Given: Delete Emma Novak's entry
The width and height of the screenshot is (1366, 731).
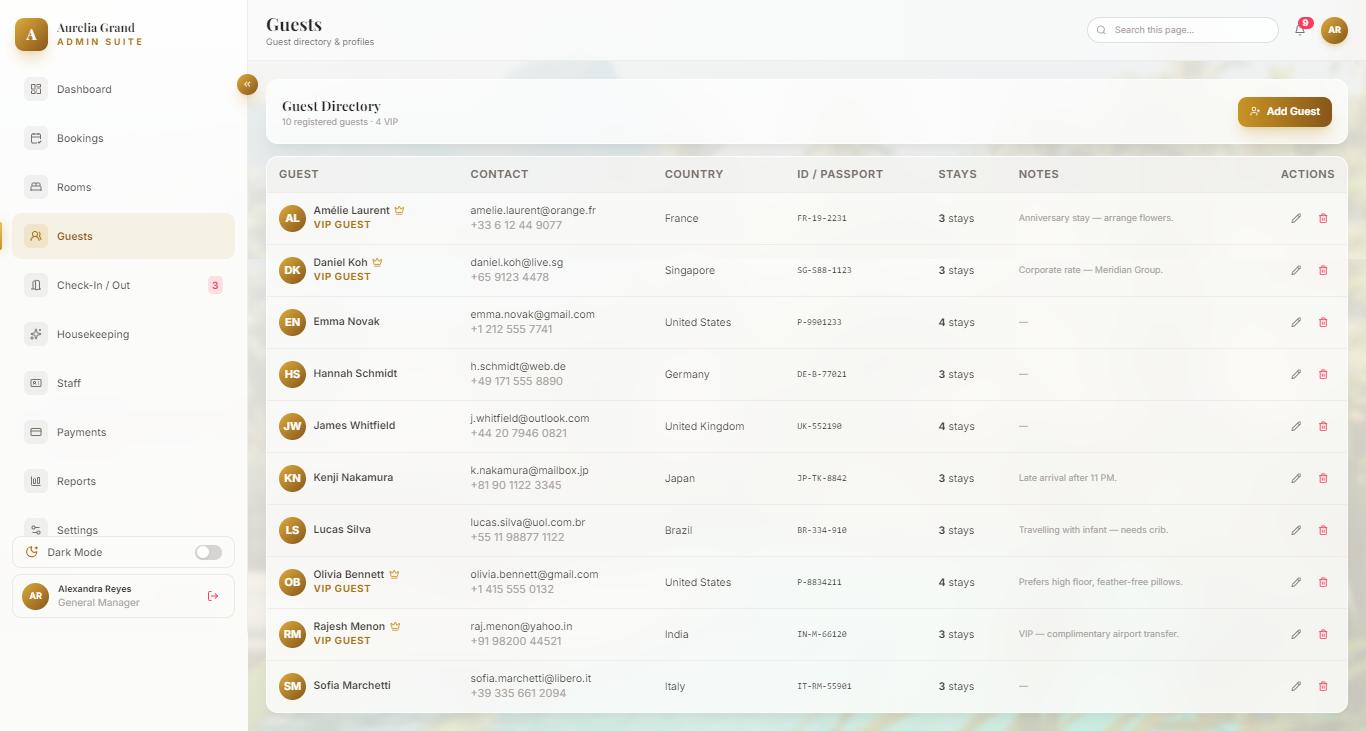Looking at the screenshot, I should 1323,322.
